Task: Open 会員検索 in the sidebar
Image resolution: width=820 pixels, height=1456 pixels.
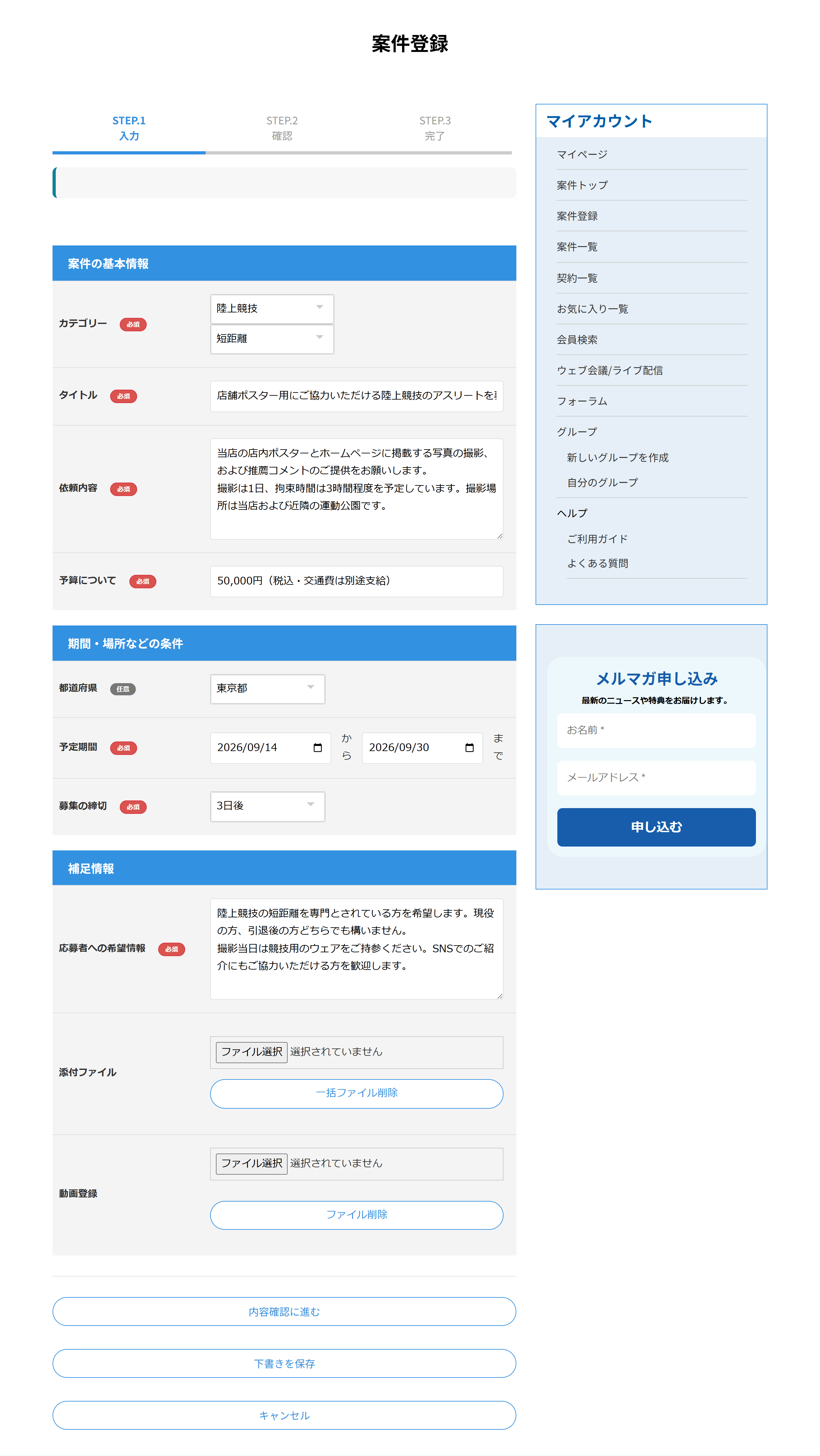Action: point(577,340)
